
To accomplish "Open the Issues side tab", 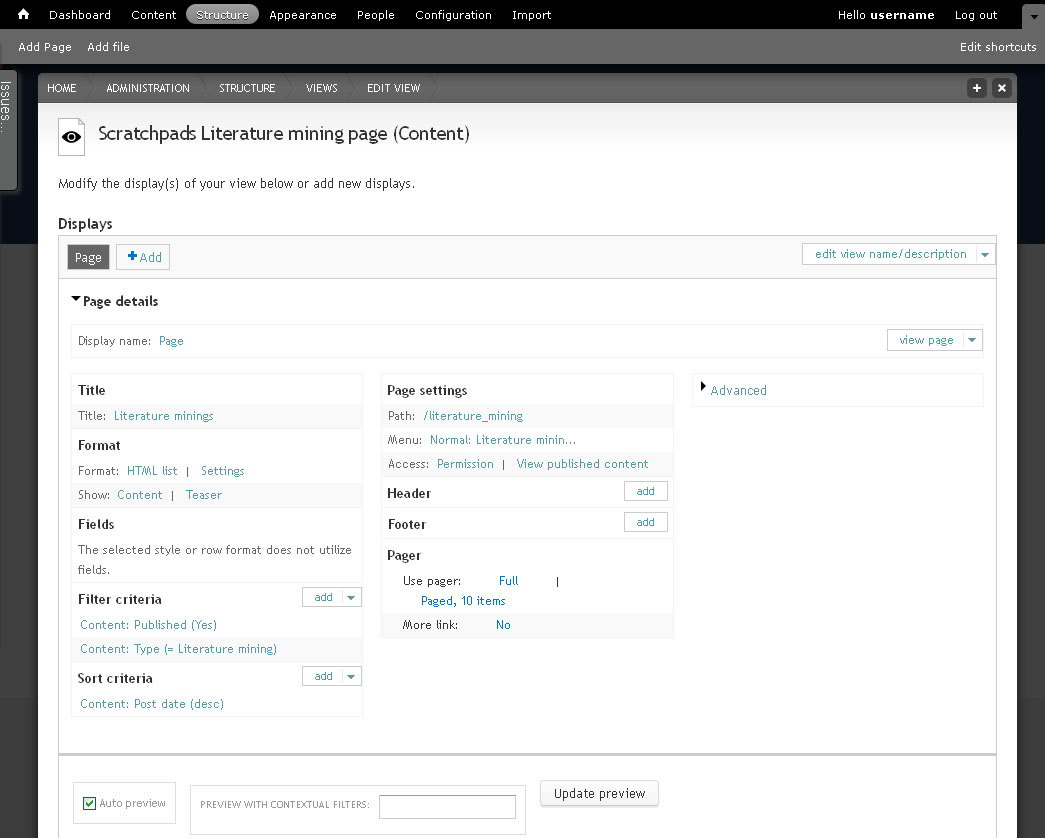I will [x=7, y=130].
